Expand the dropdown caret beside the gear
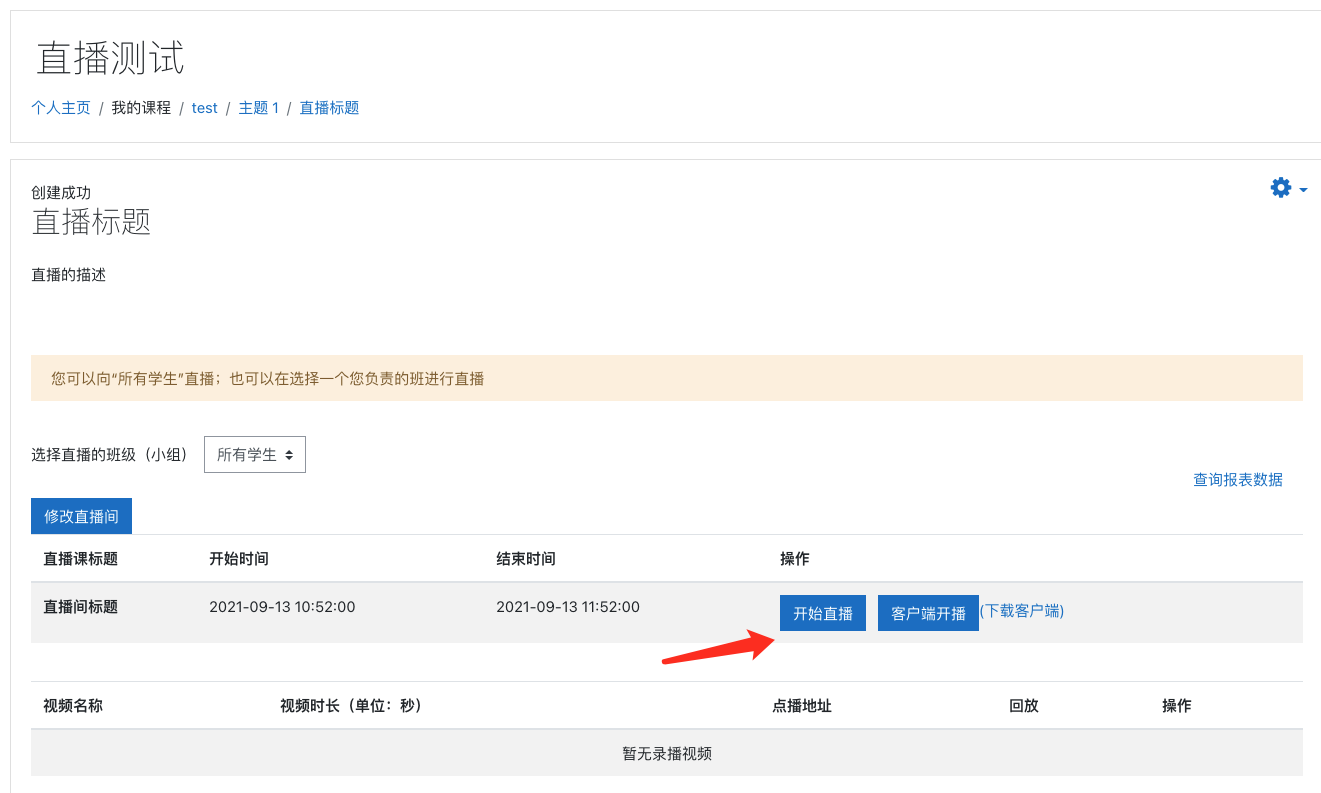 coord(1303,189)
